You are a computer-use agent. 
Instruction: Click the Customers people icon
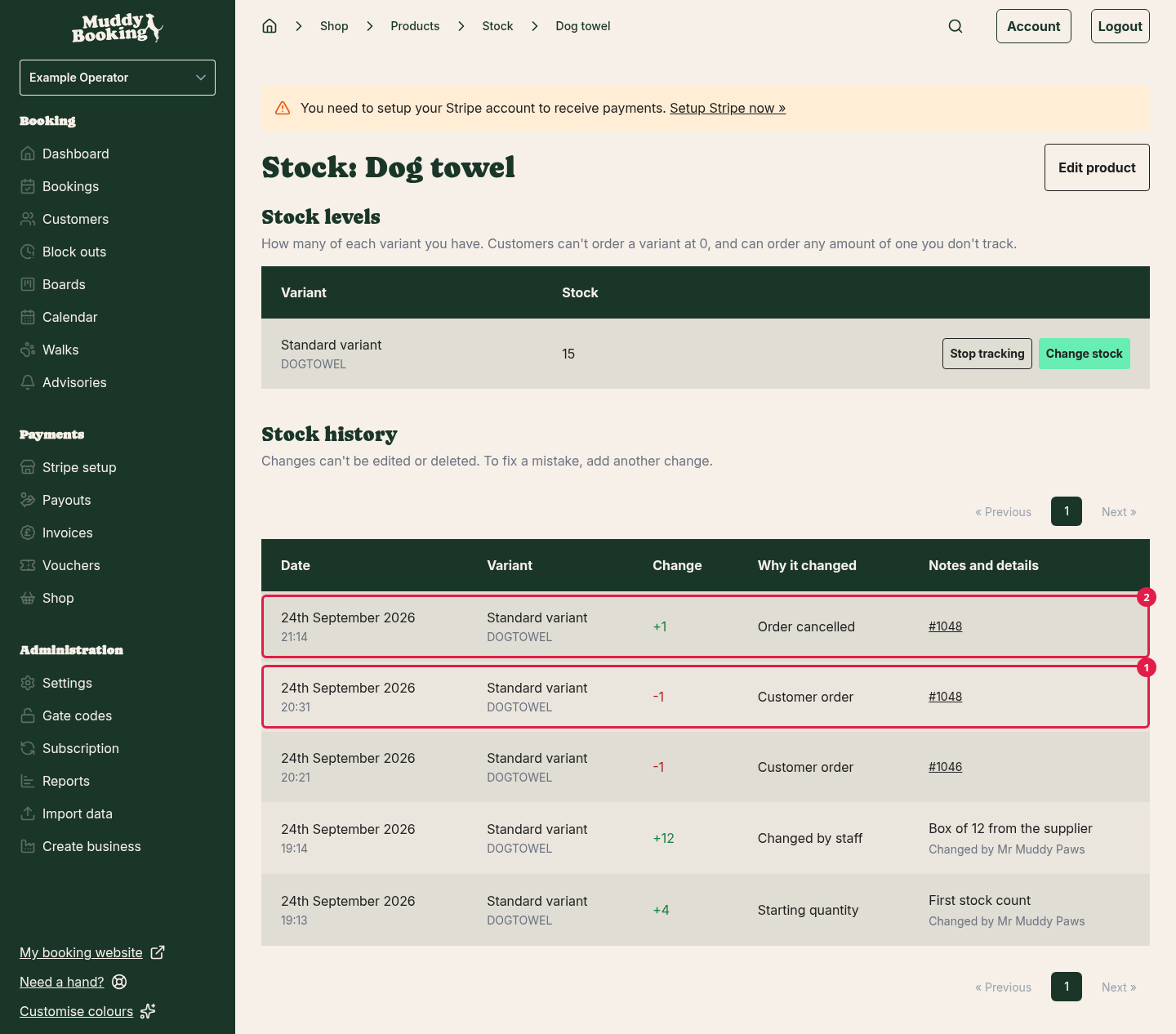pyautogui.click(x=28, y=219)
